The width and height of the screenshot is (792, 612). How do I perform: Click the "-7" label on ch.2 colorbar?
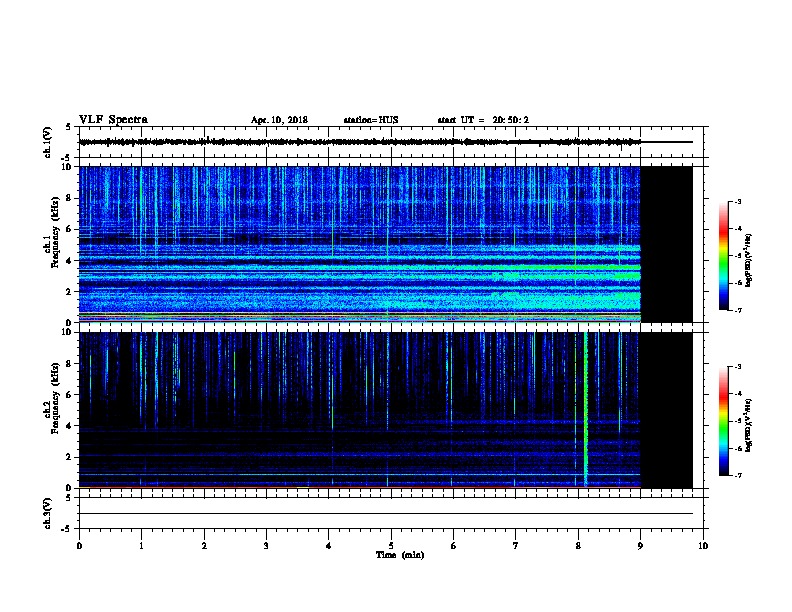click(737, 476)
